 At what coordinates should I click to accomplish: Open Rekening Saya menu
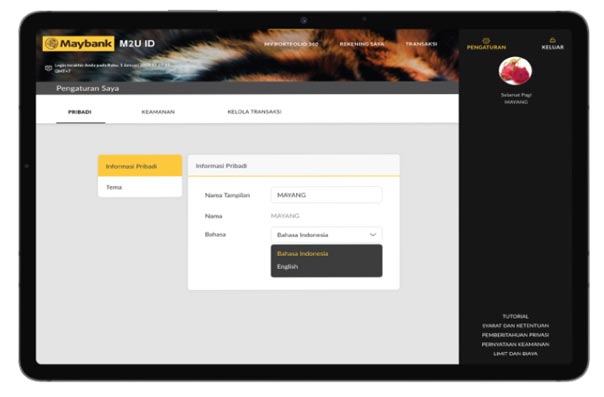pos(362,44)
